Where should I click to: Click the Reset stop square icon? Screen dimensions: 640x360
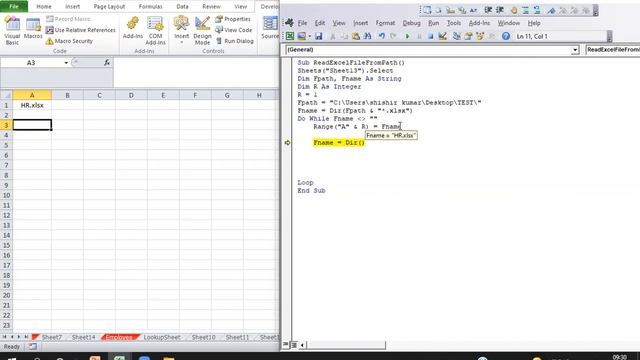430,36
